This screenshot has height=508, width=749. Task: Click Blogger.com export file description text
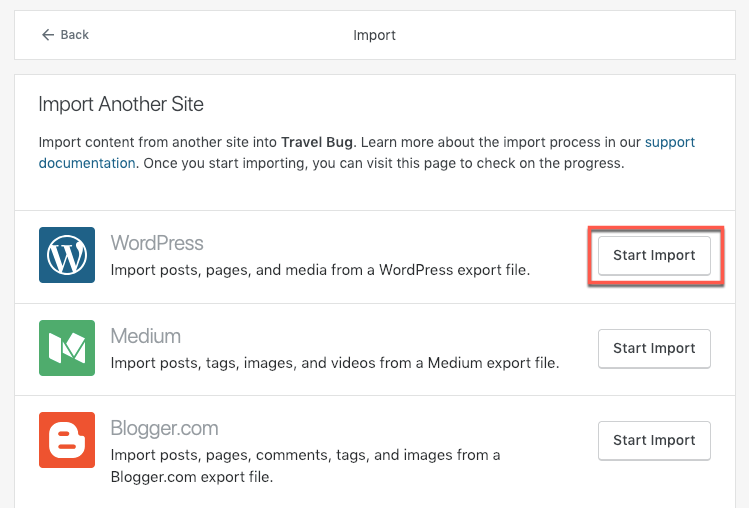pyautogui.click(x=305, y=466)
